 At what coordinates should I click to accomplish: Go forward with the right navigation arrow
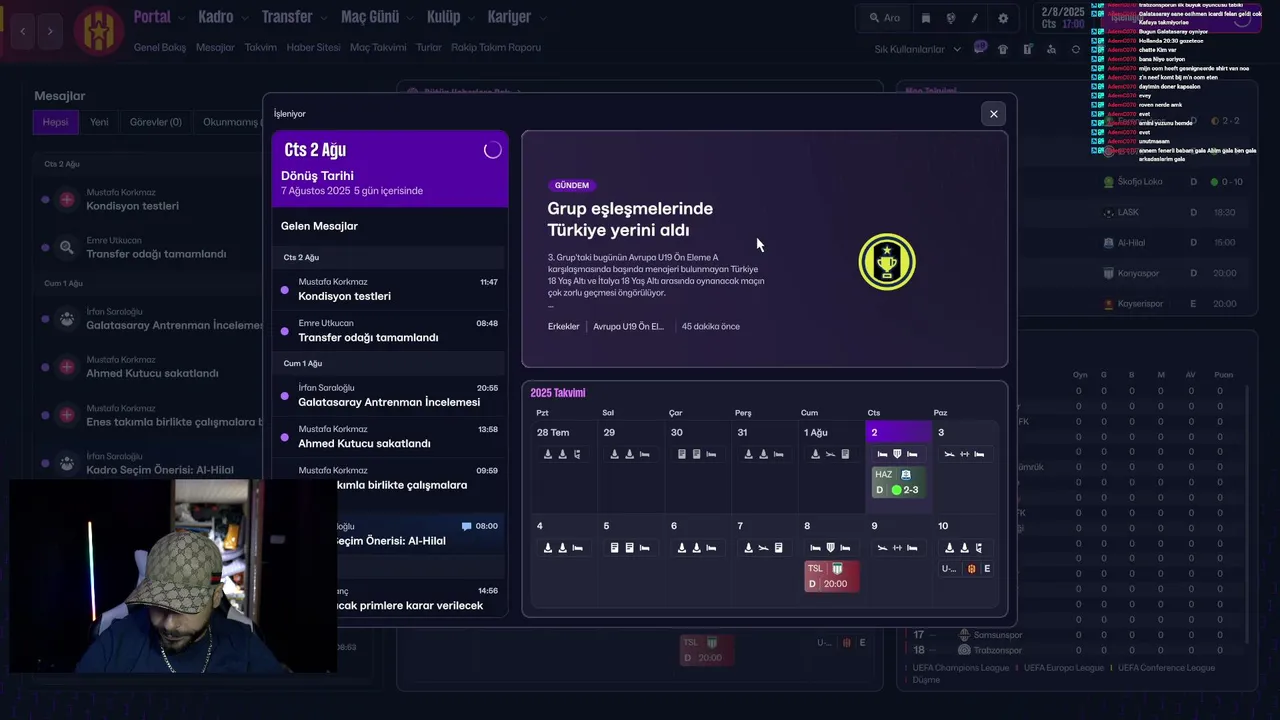pyautogui.click(x=50, y=31)
